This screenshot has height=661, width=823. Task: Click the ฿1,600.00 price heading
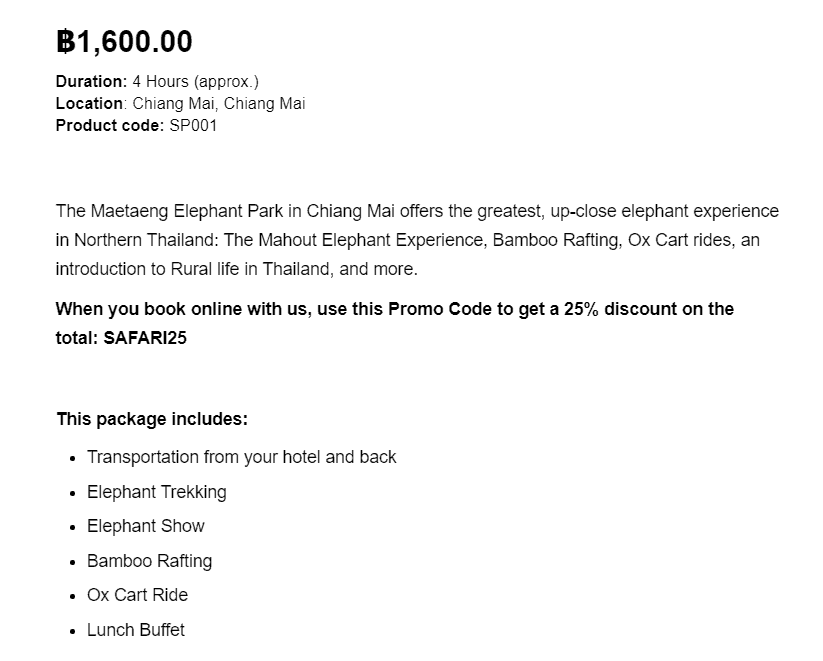point(124,41)
